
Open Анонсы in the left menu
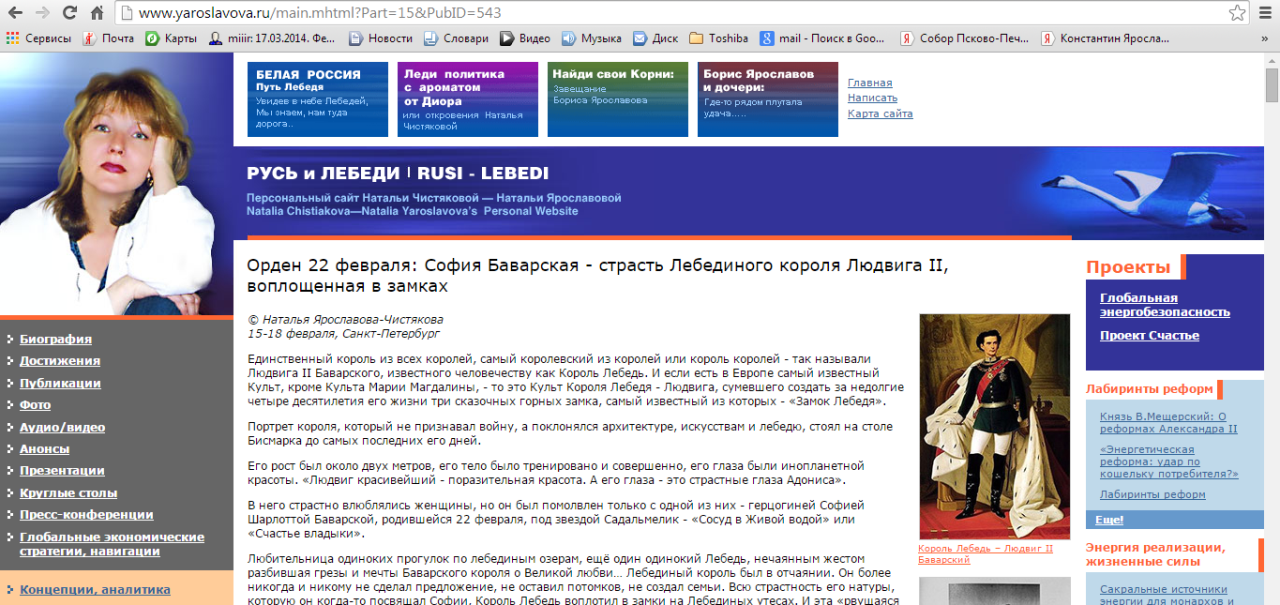click(x=45, y=449)
